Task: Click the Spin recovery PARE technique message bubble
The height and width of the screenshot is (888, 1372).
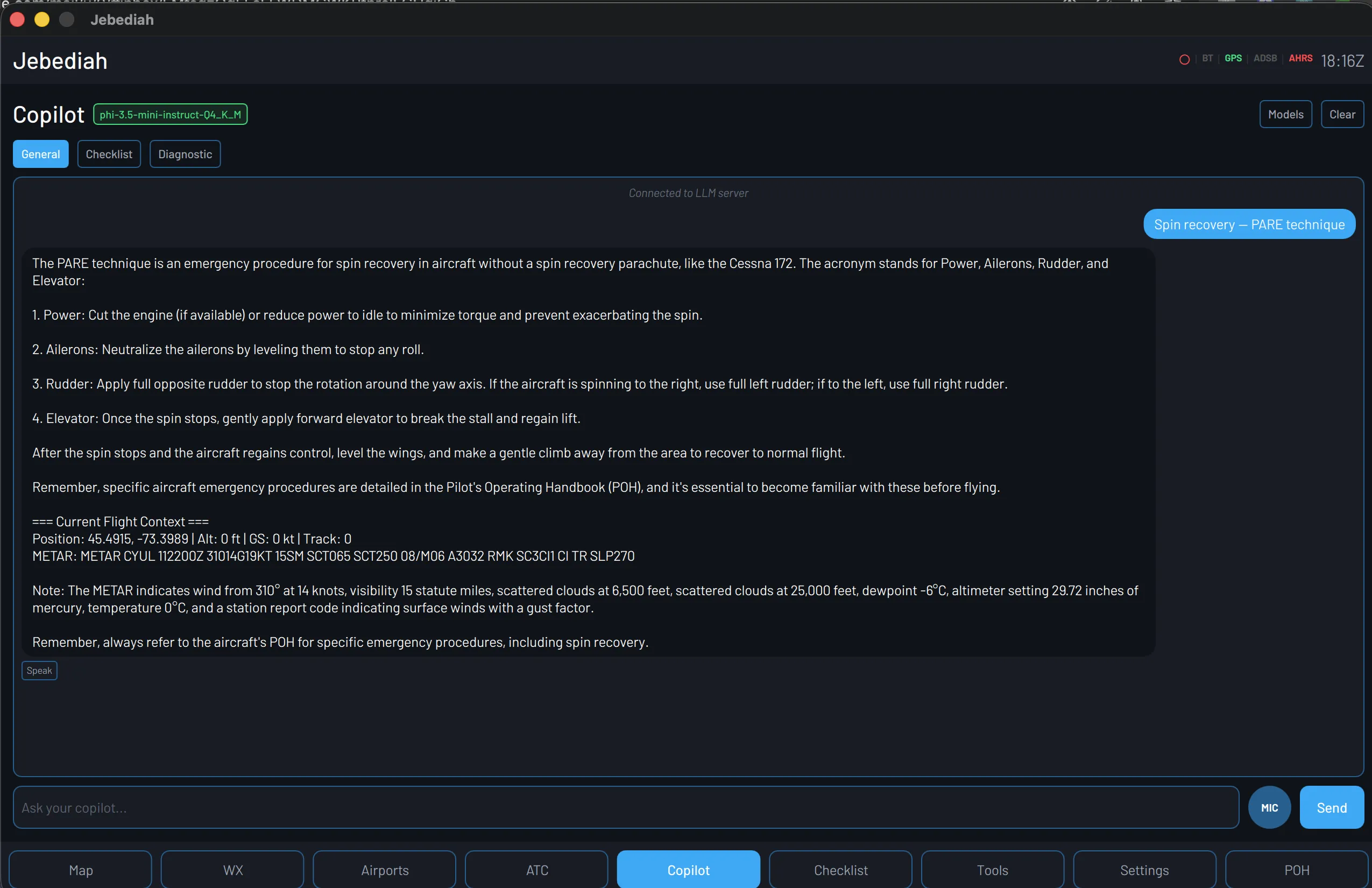Action: tap(1249, 224)
